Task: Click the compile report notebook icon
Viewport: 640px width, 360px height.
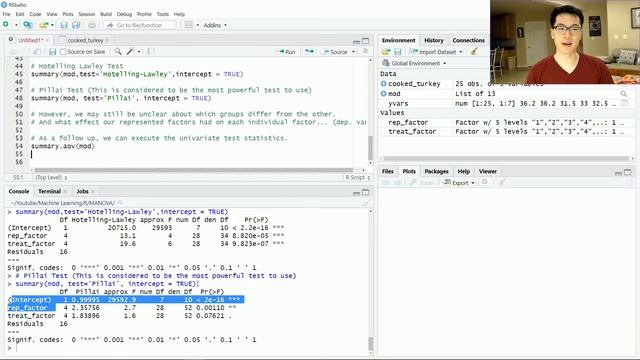Action: 151,51
